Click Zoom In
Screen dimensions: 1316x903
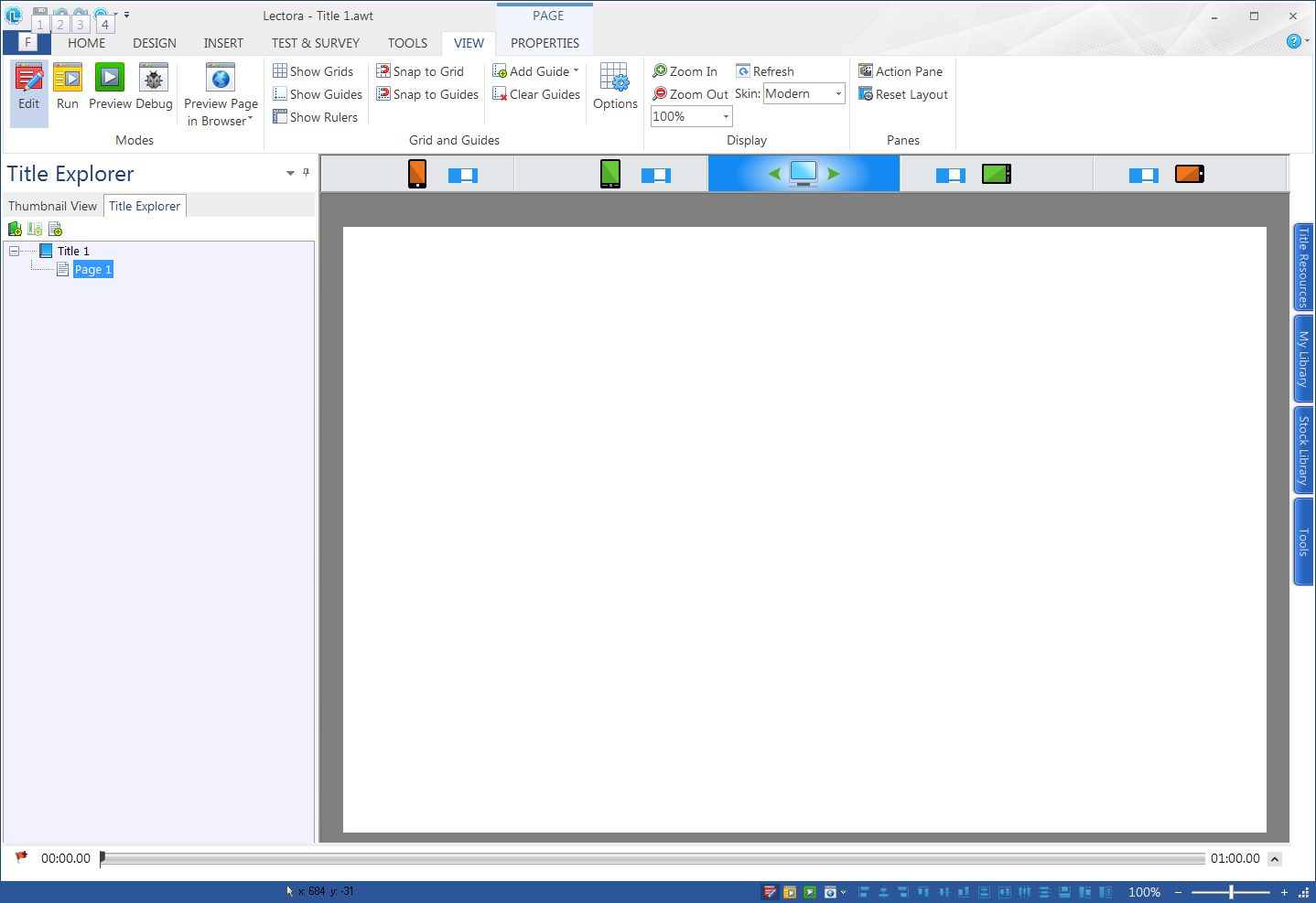[x=685, y=71]
